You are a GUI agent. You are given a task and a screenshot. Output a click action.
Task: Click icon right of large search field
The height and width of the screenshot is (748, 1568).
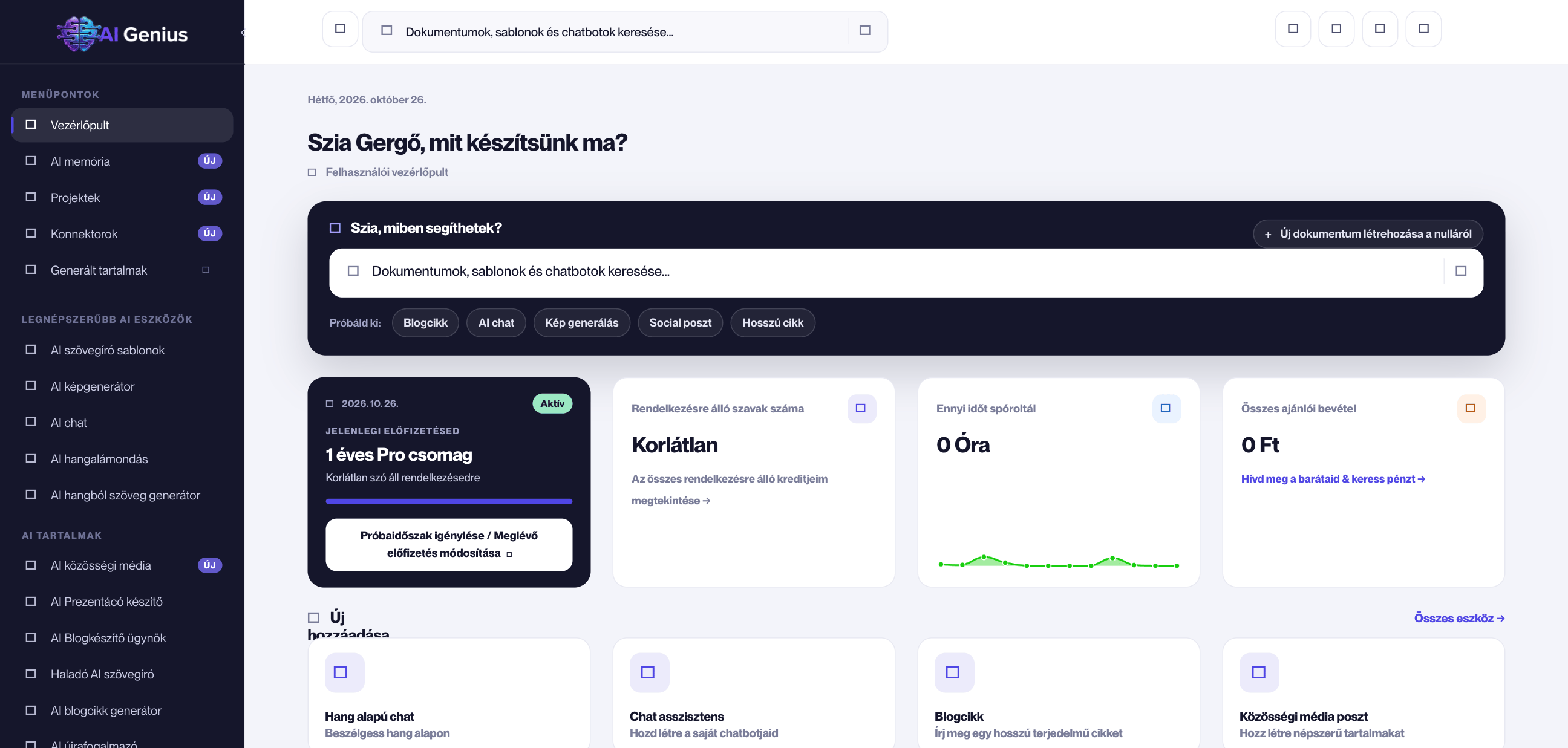1461,271
